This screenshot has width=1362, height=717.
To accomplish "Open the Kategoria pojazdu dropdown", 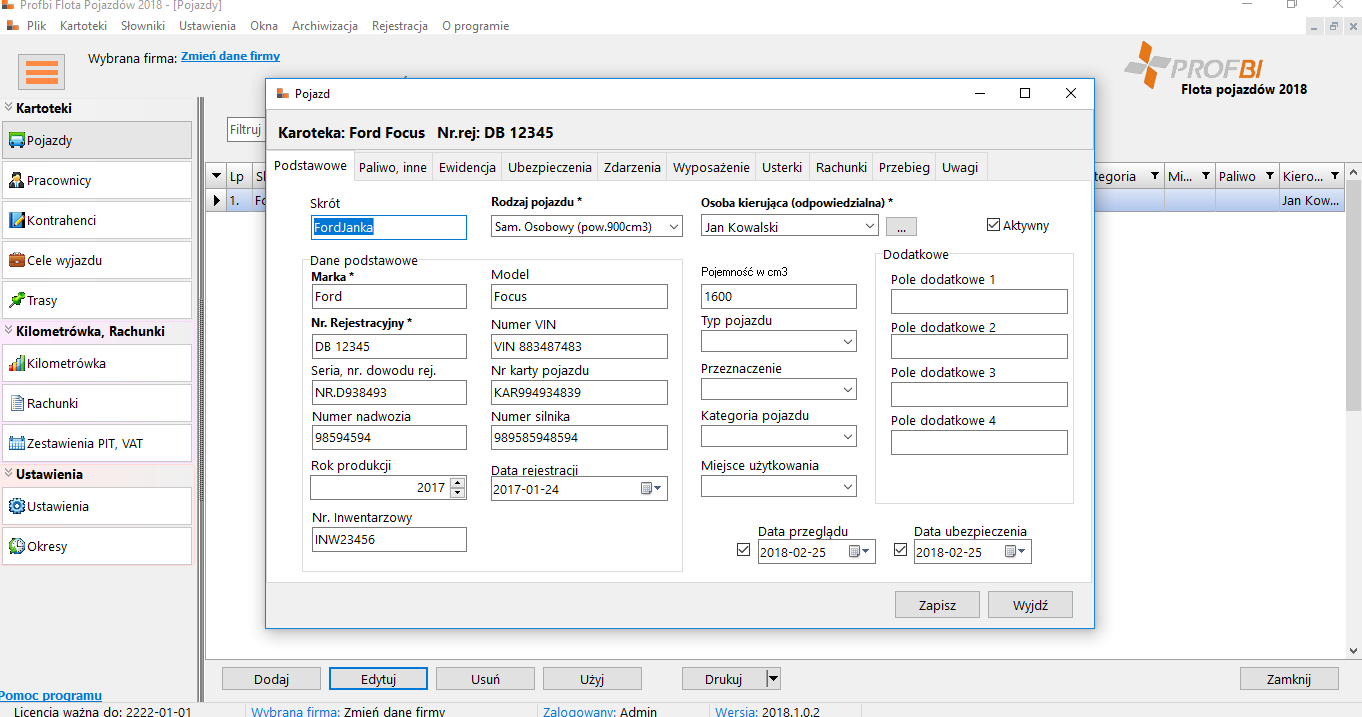I will (x=848, y=437).
